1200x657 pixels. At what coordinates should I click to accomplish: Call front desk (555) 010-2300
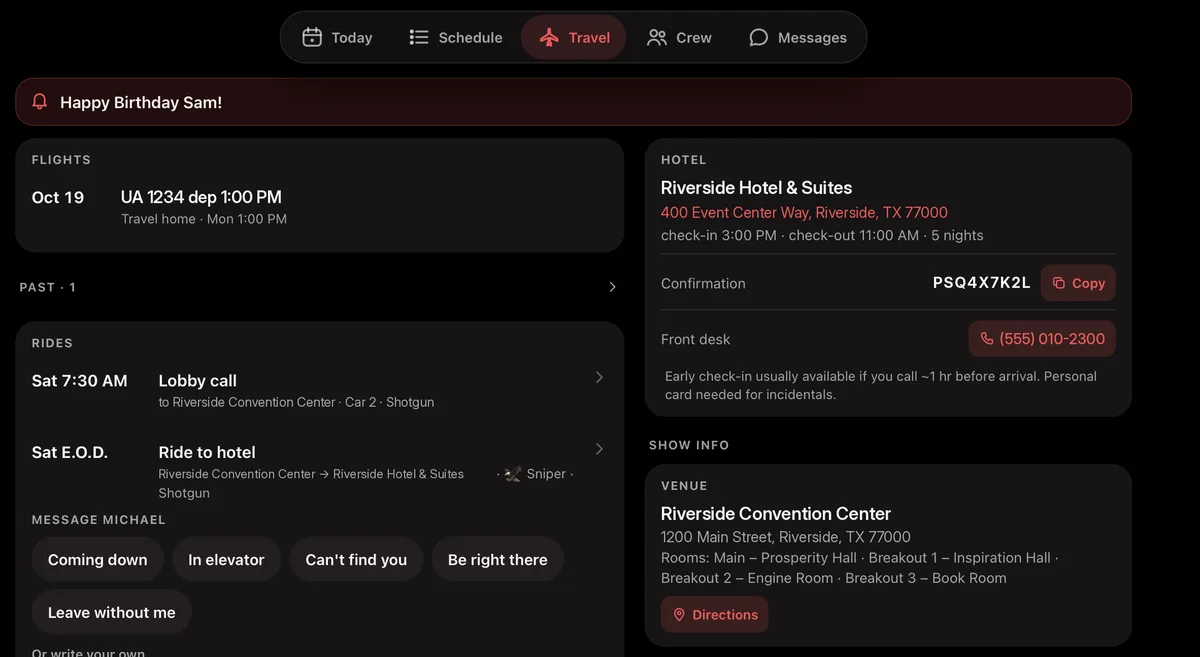[x=1042, y=339]
